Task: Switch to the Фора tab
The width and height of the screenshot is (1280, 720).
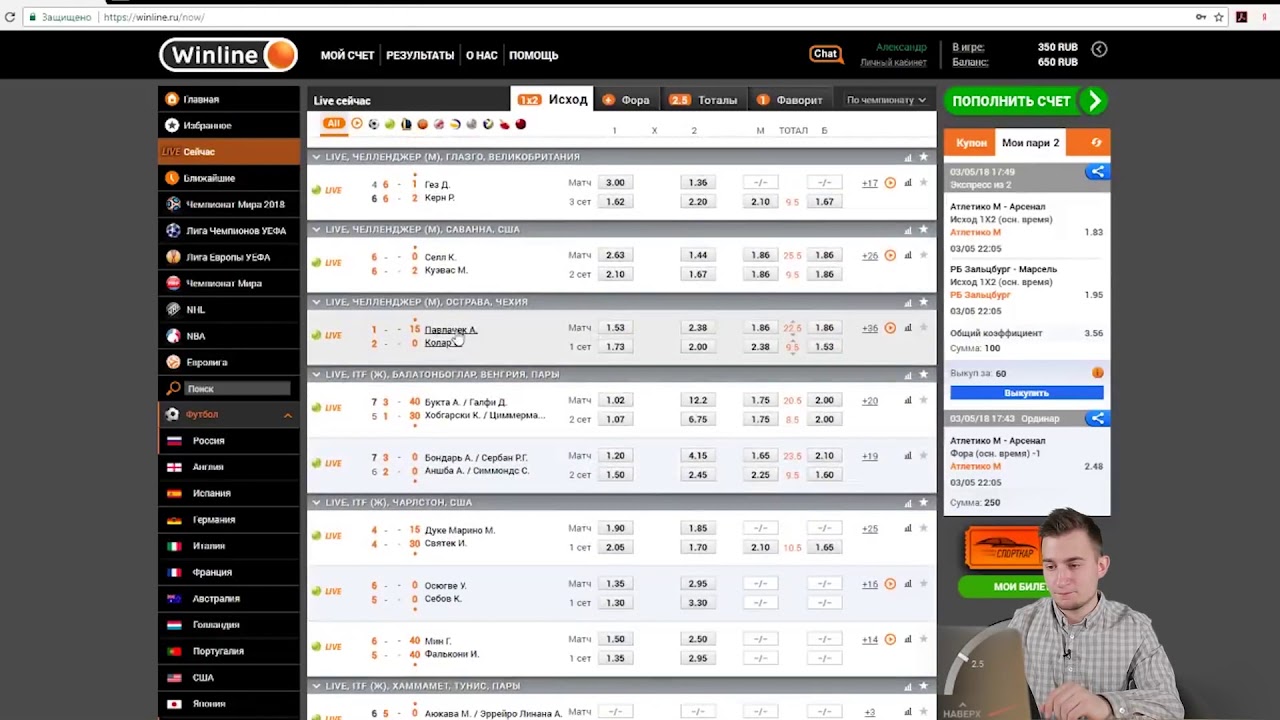Action: 626,100
